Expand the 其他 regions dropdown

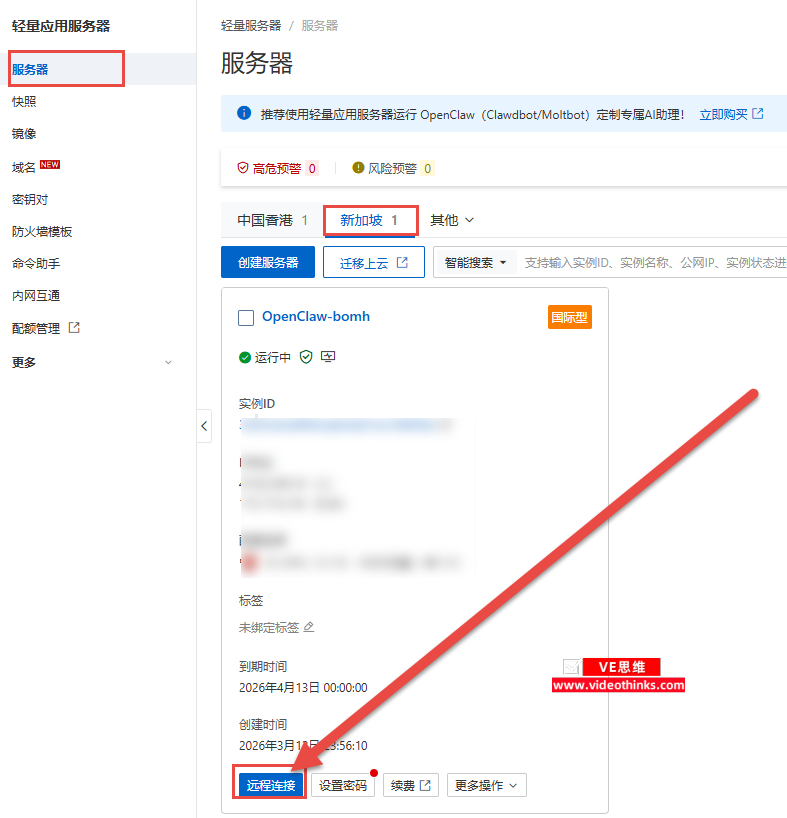[x=452, y=220]
